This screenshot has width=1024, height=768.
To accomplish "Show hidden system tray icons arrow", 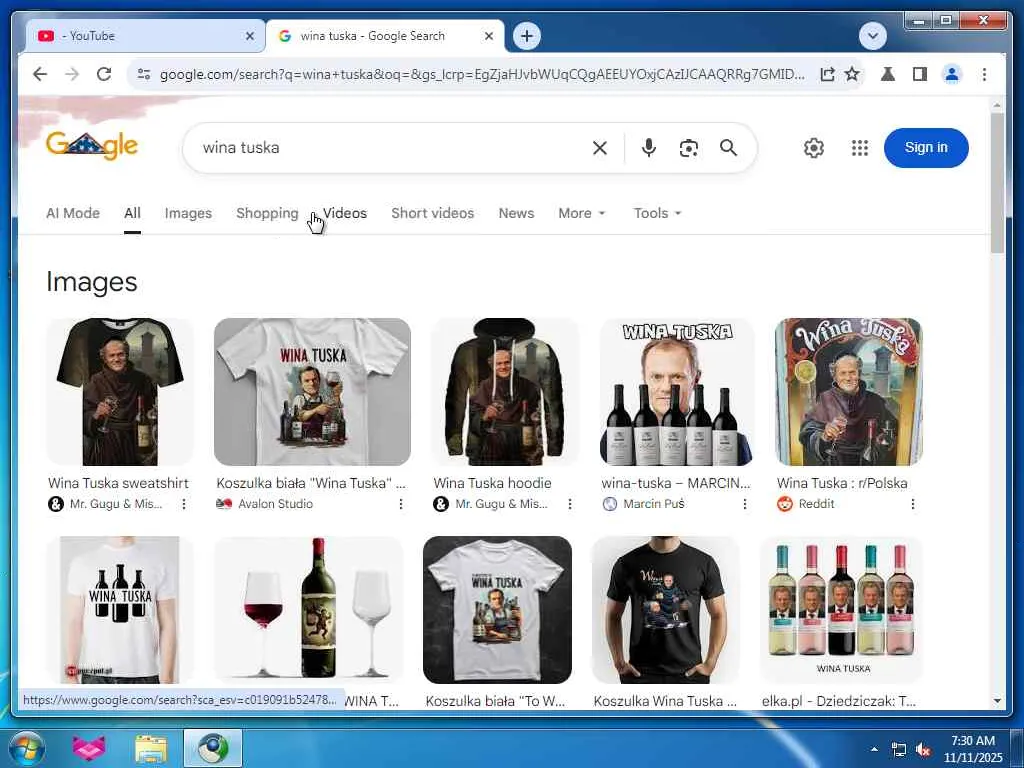I will point(874,749).
